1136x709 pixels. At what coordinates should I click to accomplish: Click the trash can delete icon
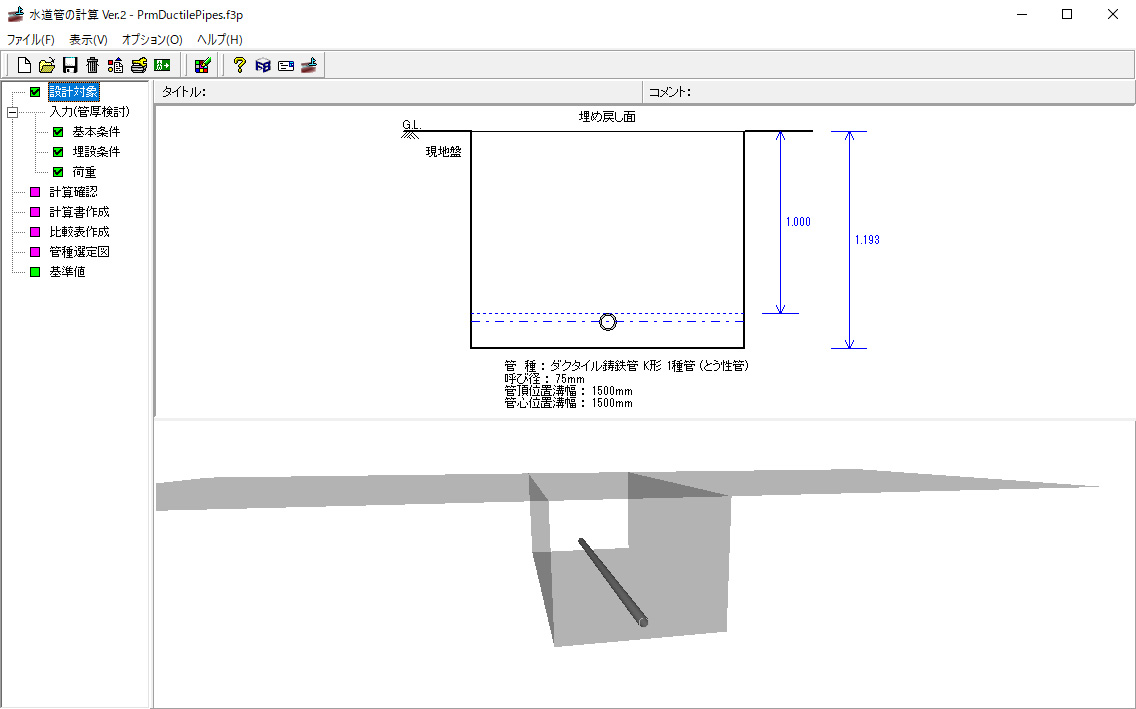[92, 65]
